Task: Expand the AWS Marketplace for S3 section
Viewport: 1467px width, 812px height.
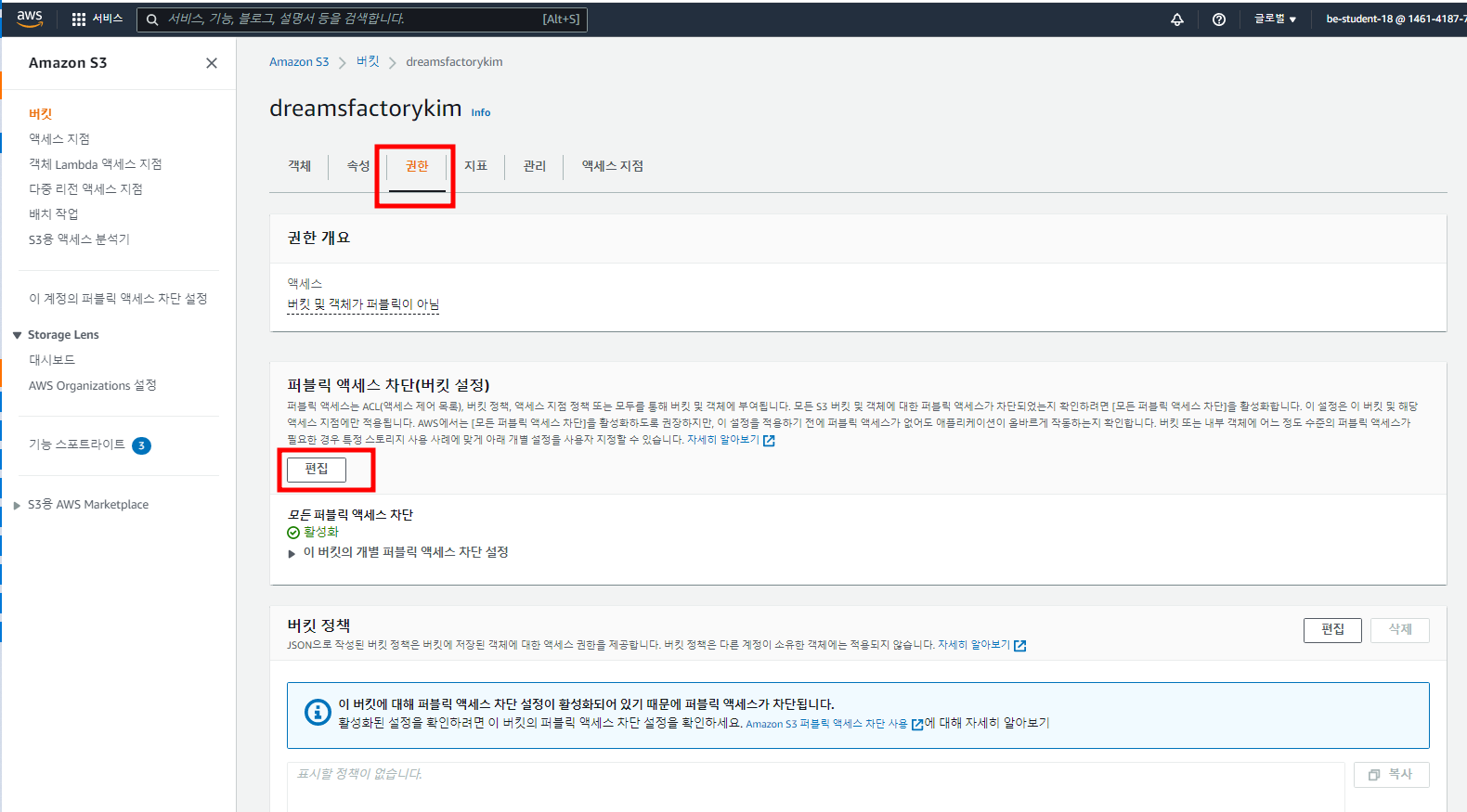Action: [17, 505]
